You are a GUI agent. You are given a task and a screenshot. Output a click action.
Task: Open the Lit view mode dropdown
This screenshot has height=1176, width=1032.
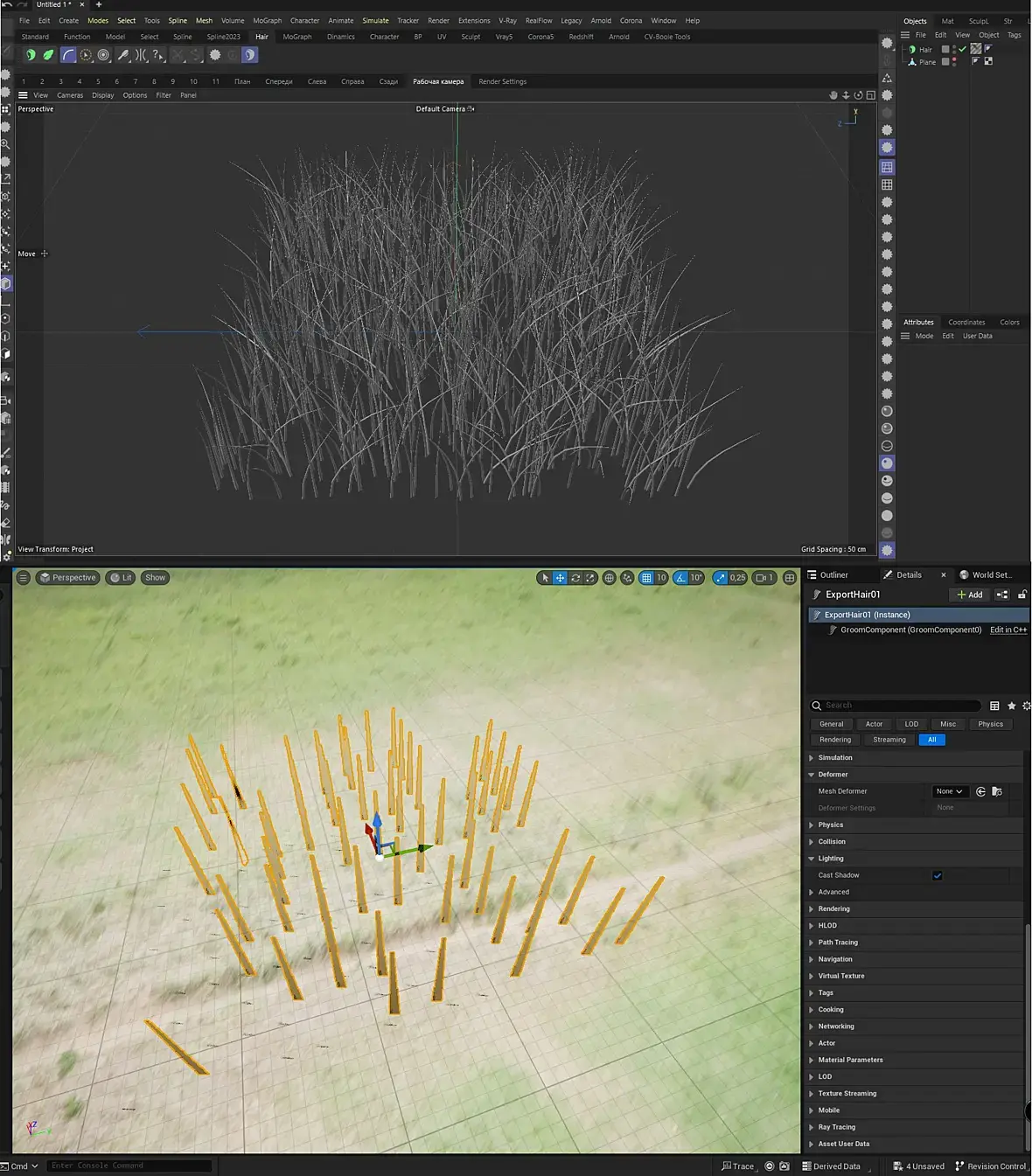121,578
